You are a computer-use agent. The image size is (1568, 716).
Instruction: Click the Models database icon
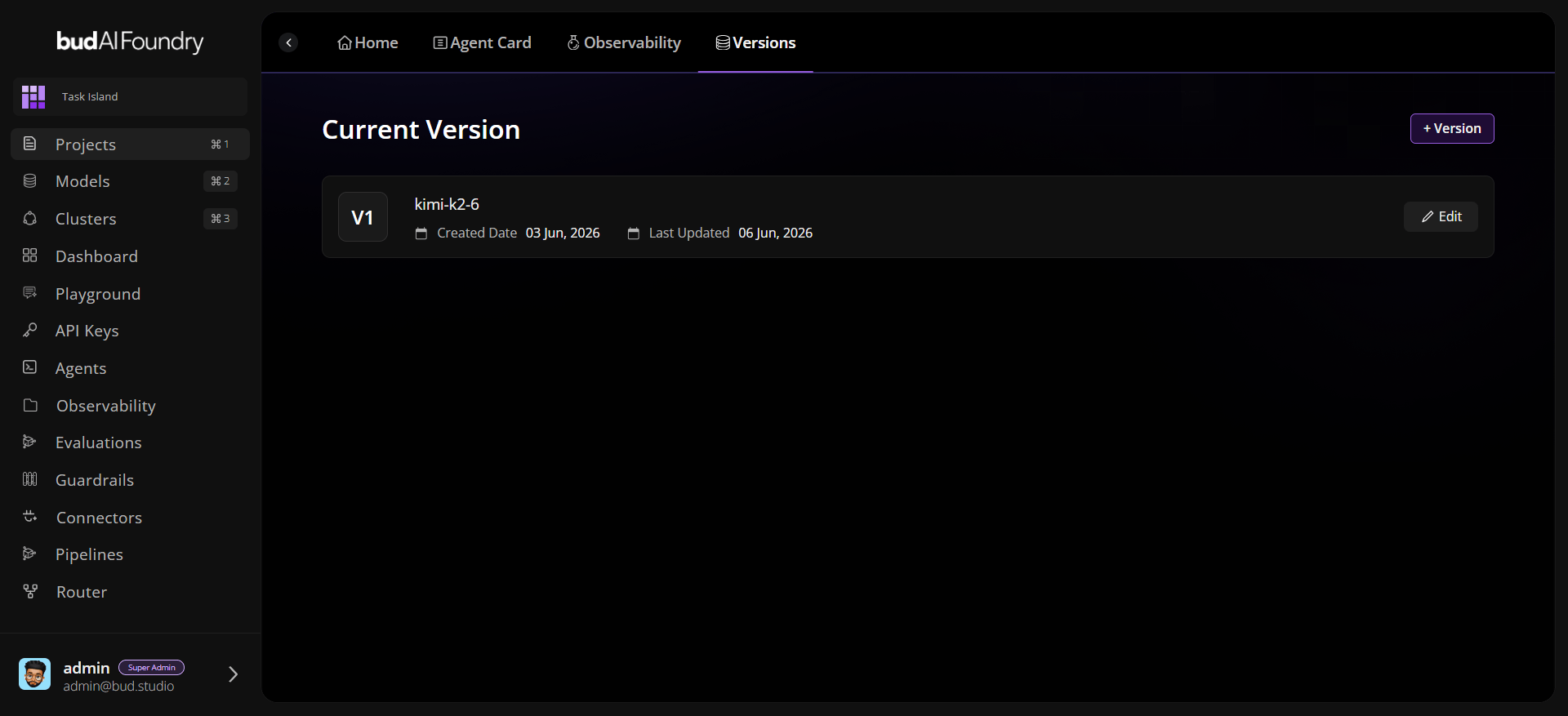tap(30, 180)
